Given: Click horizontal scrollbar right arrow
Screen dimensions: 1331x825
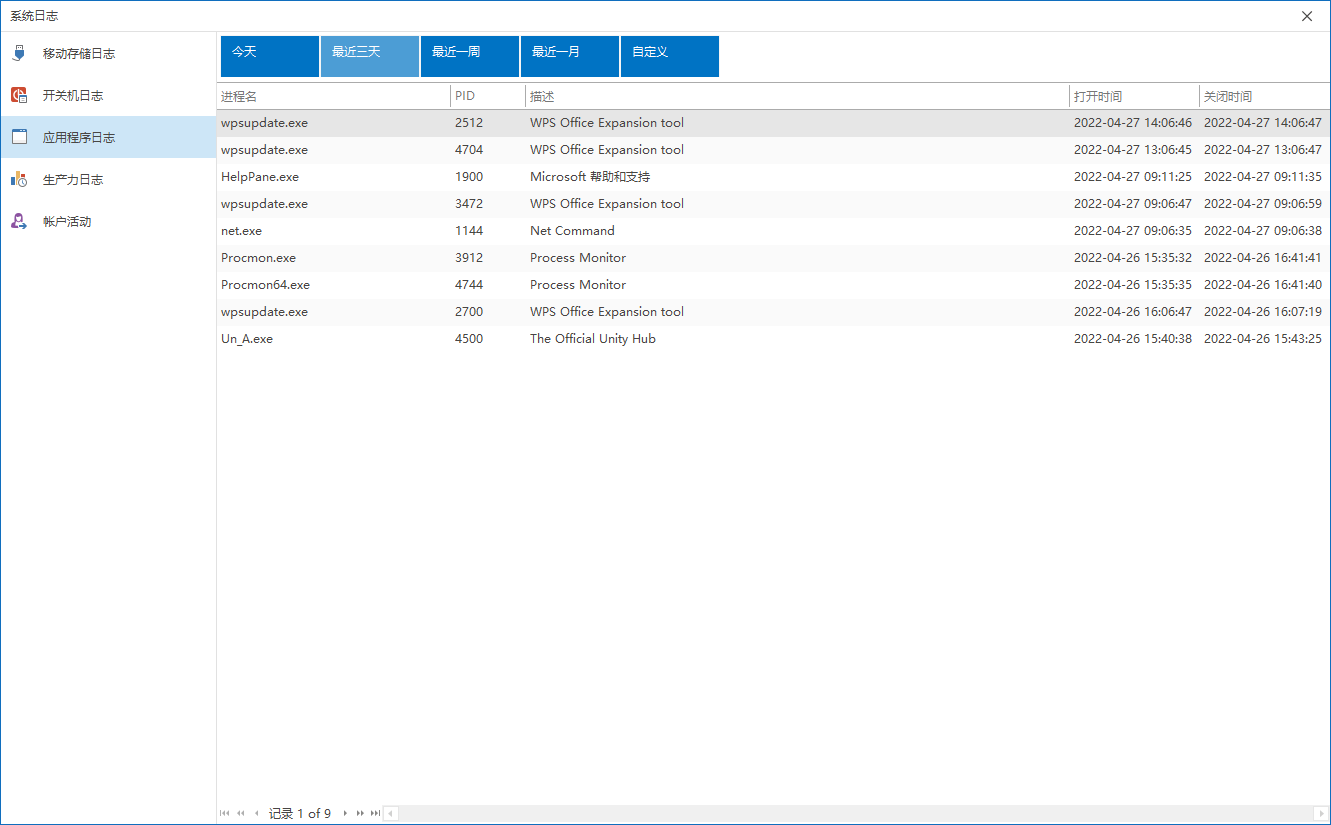Looking at the screenshot, I should 1322,813.
